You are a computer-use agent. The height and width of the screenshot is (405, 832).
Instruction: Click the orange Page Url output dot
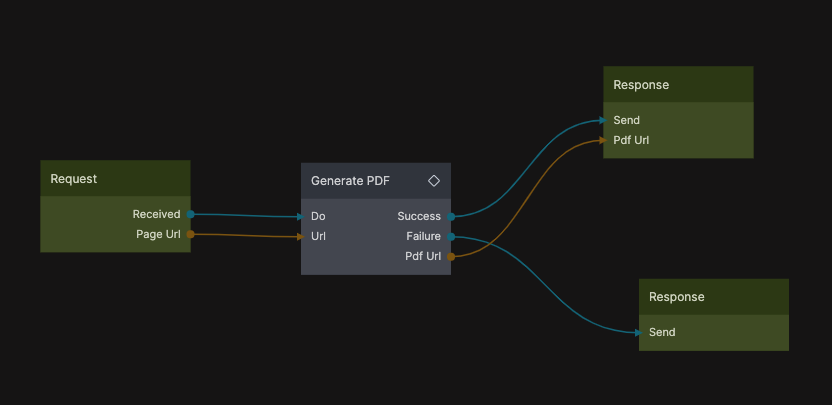point(190,234)
